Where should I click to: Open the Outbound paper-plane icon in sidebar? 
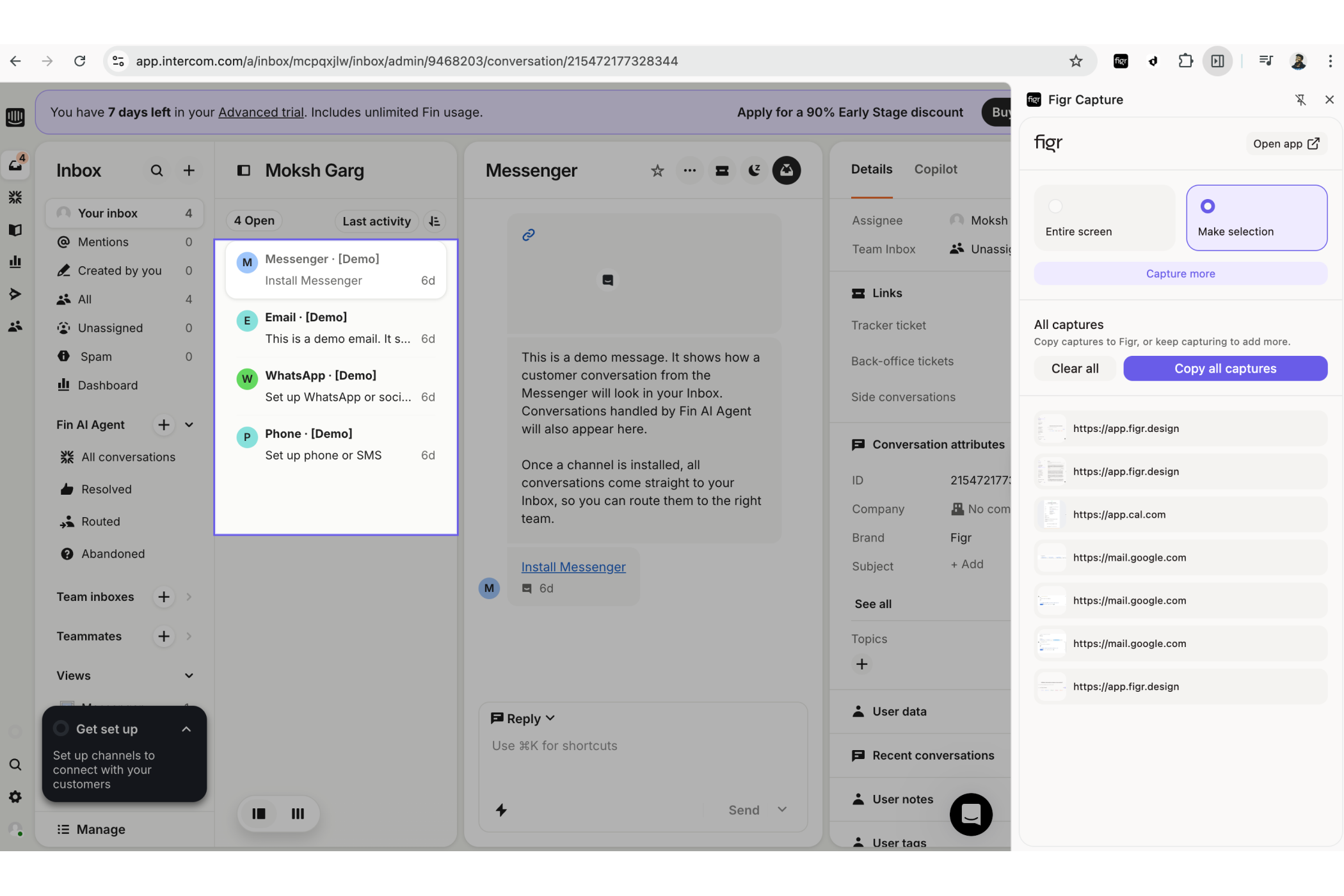(15, 294)
